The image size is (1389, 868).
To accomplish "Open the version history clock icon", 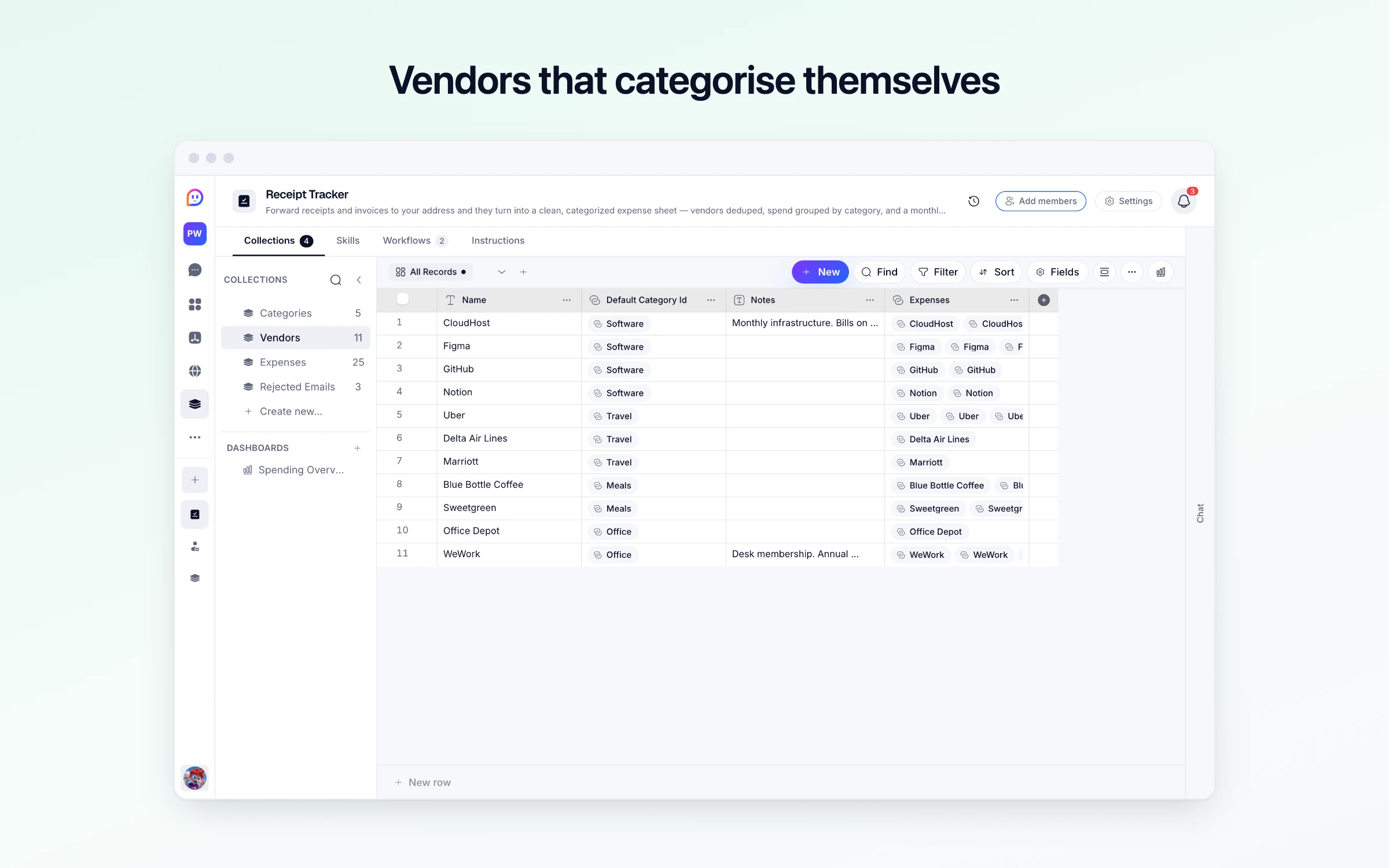I will point(974,201).
